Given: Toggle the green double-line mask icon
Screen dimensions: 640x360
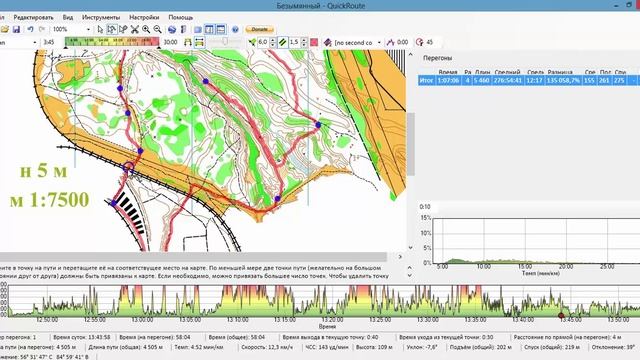Looking at the screenshot, I should 283,42.
